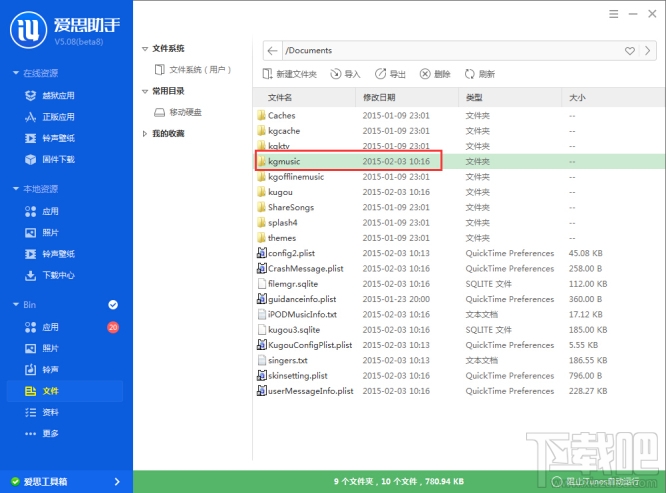Open download center (下载中心)

pyautogui.click(x=49, y=275)
